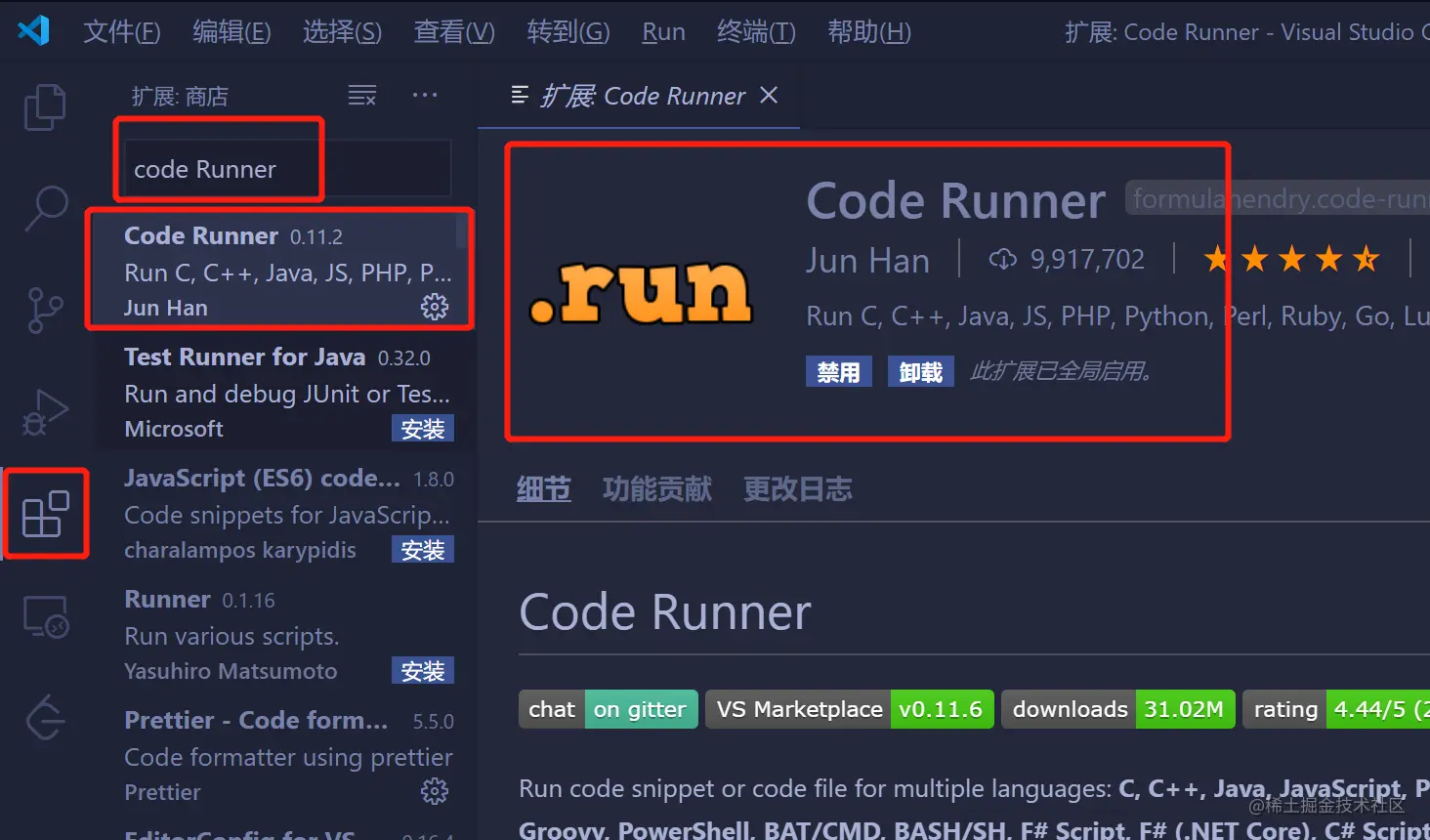Click the downloads 31.02M badge
The height and width of the screenshot is (840, 1430).
pos(1118,709)
